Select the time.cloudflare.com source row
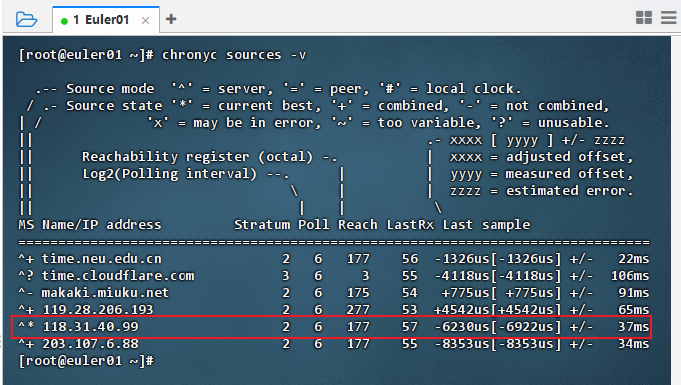This screenshot has width=681, height=385. [x=334, y=275]
